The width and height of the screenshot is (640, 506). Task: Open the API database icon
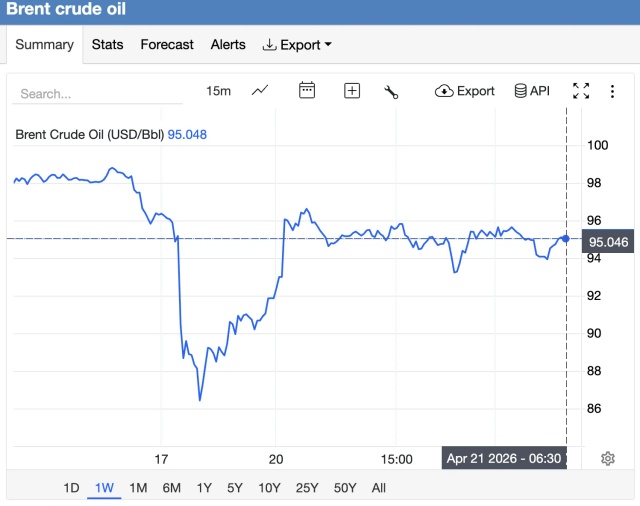(531, 91)
